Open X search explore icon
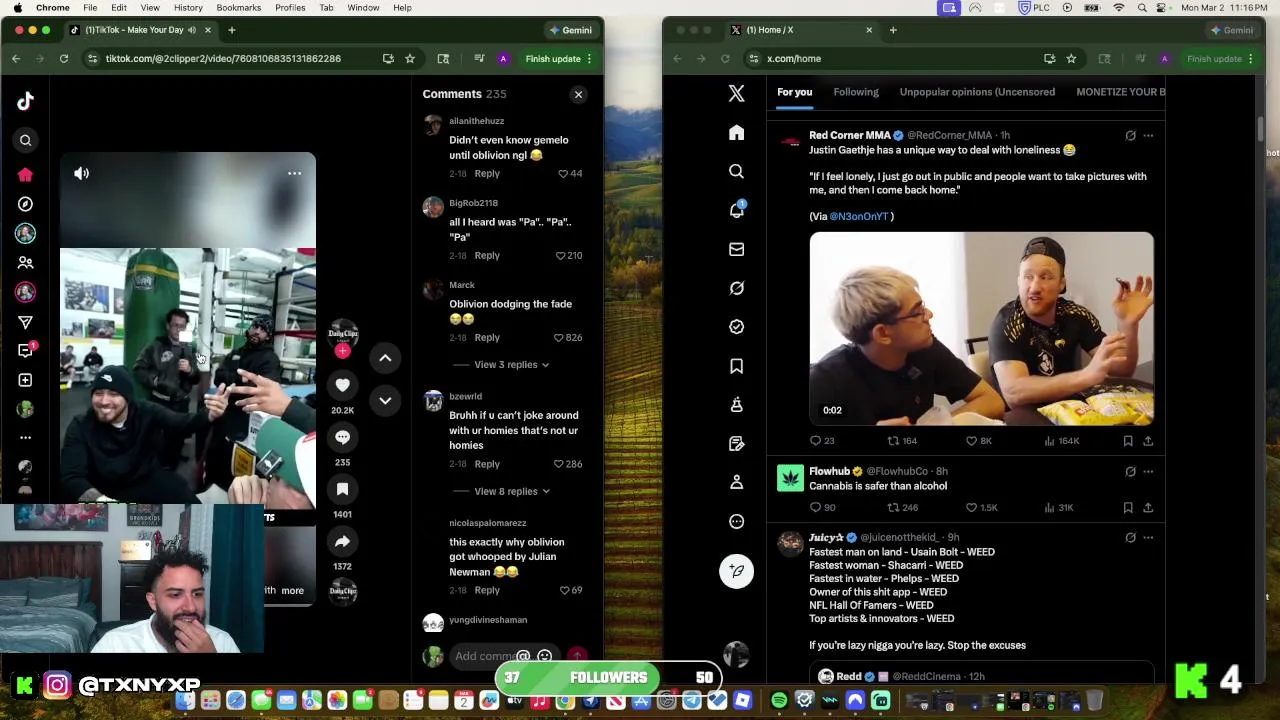Screen dimensions: 1280x720 click(x=736, y=172)
